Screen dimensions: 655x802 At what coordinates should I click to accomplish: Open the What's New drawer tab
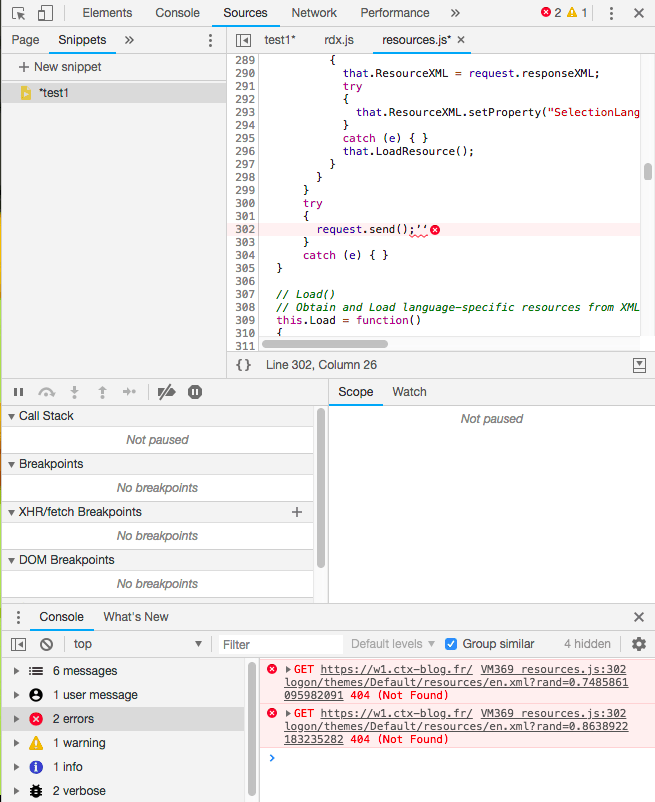pyautogui.click(x=136, y=617)
